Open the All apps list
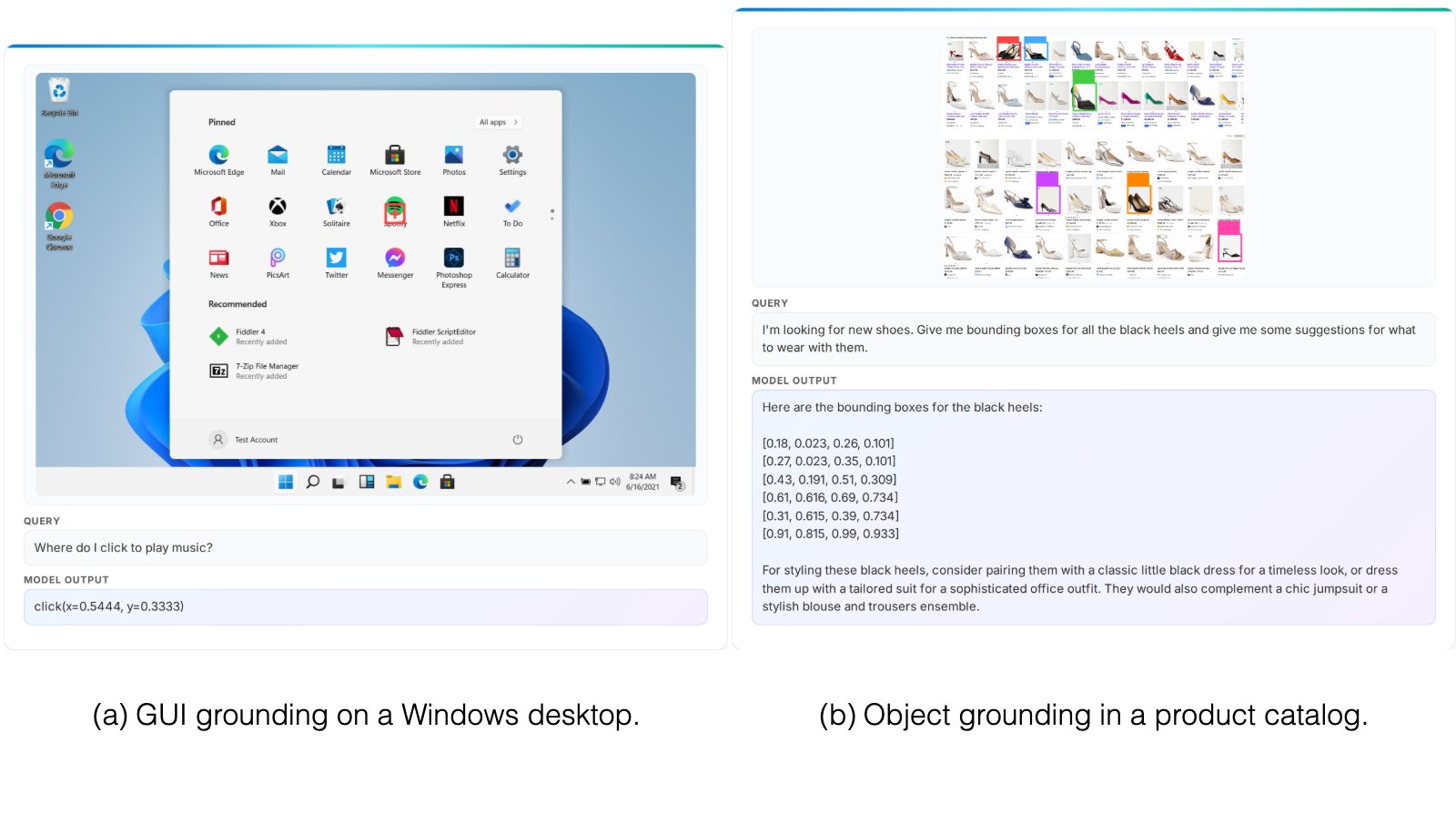 pyautogui.click(x=499, y=122)
